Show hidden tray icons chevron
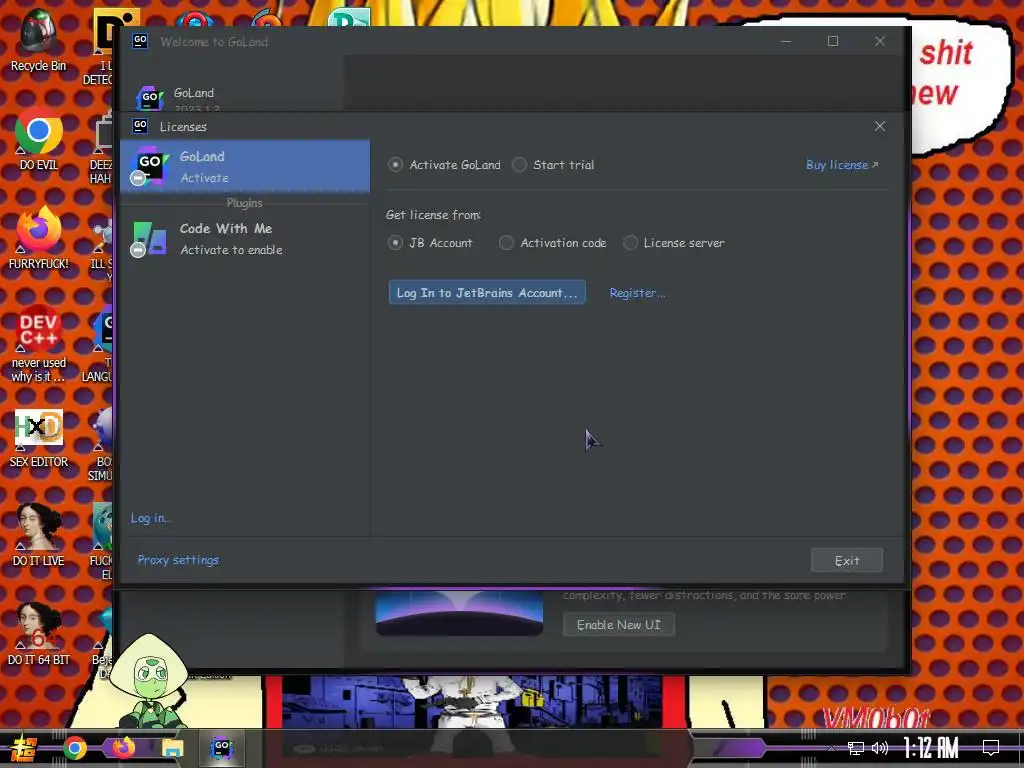Screen dimensions: 1024x768 pos(831,748)
